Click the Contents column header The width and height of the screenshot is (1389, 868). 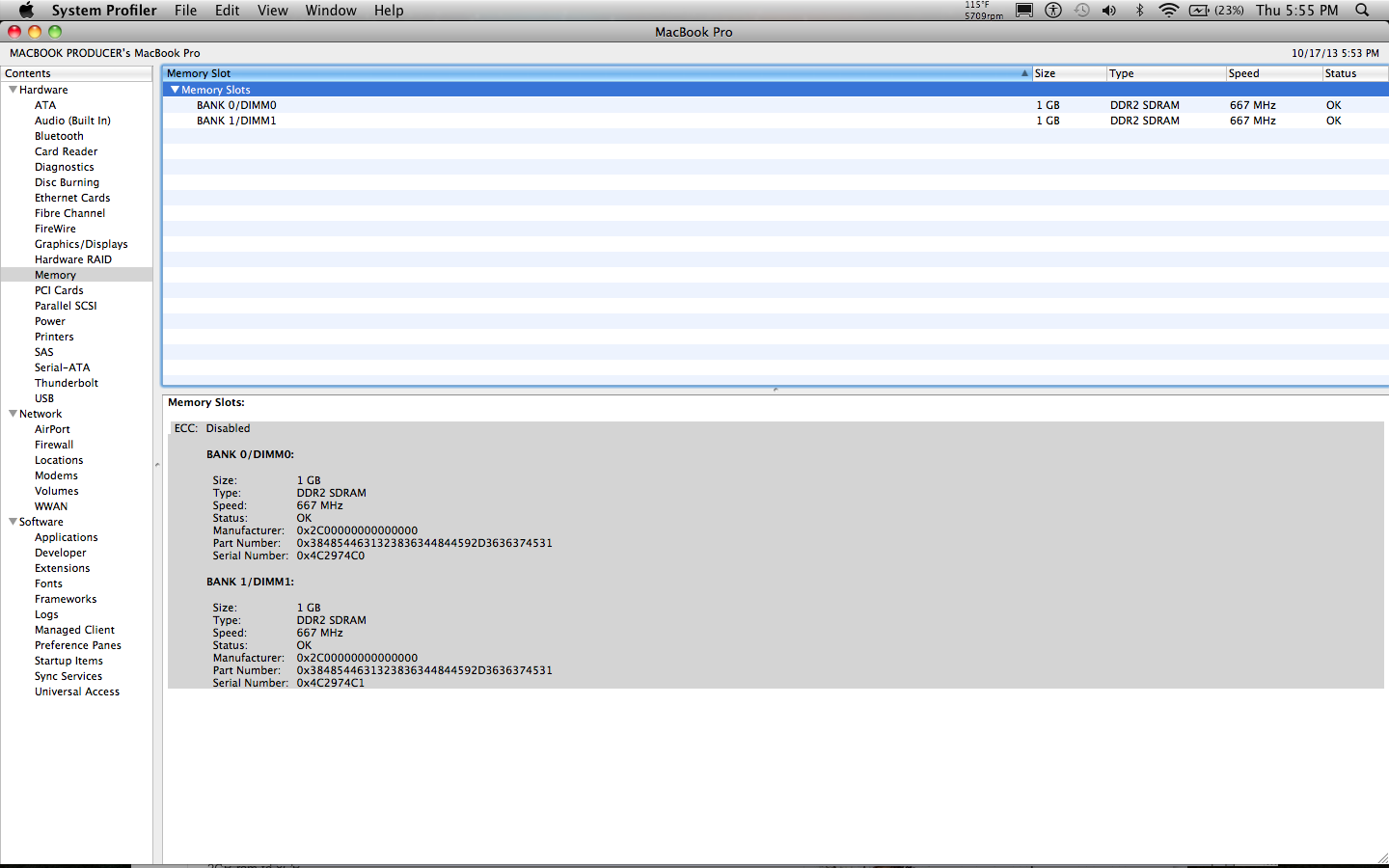76,73
